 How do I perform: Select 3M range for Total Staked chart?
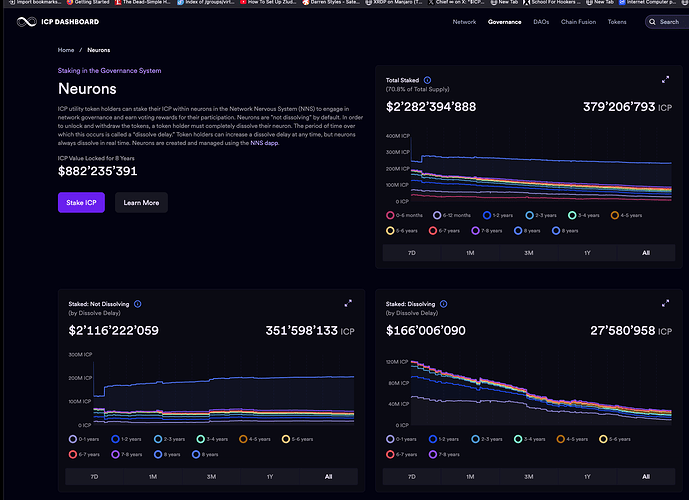(x=529, y=253)
